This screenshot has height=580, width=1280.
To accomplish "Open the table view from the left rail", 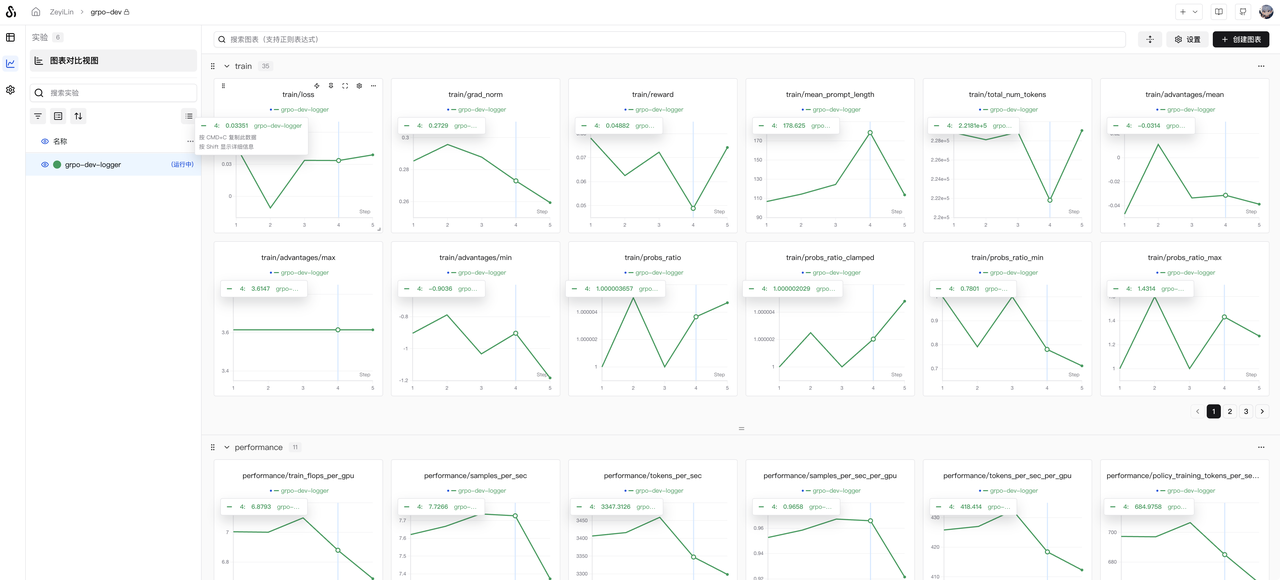I will pos(10,37).
